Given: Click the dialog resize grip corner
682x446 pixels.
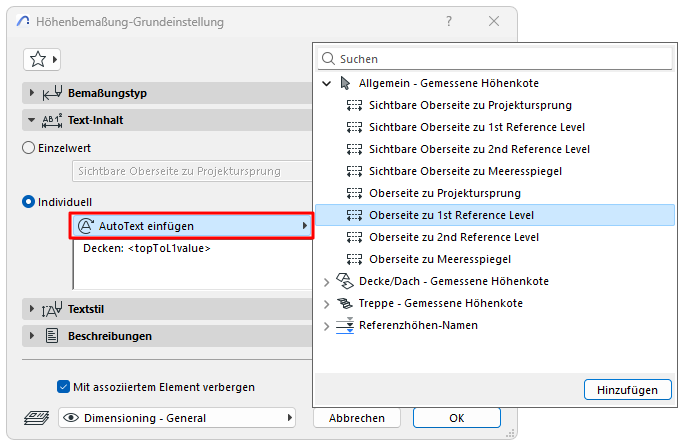Looking at the screenshot, I should [x=511, y=433].
